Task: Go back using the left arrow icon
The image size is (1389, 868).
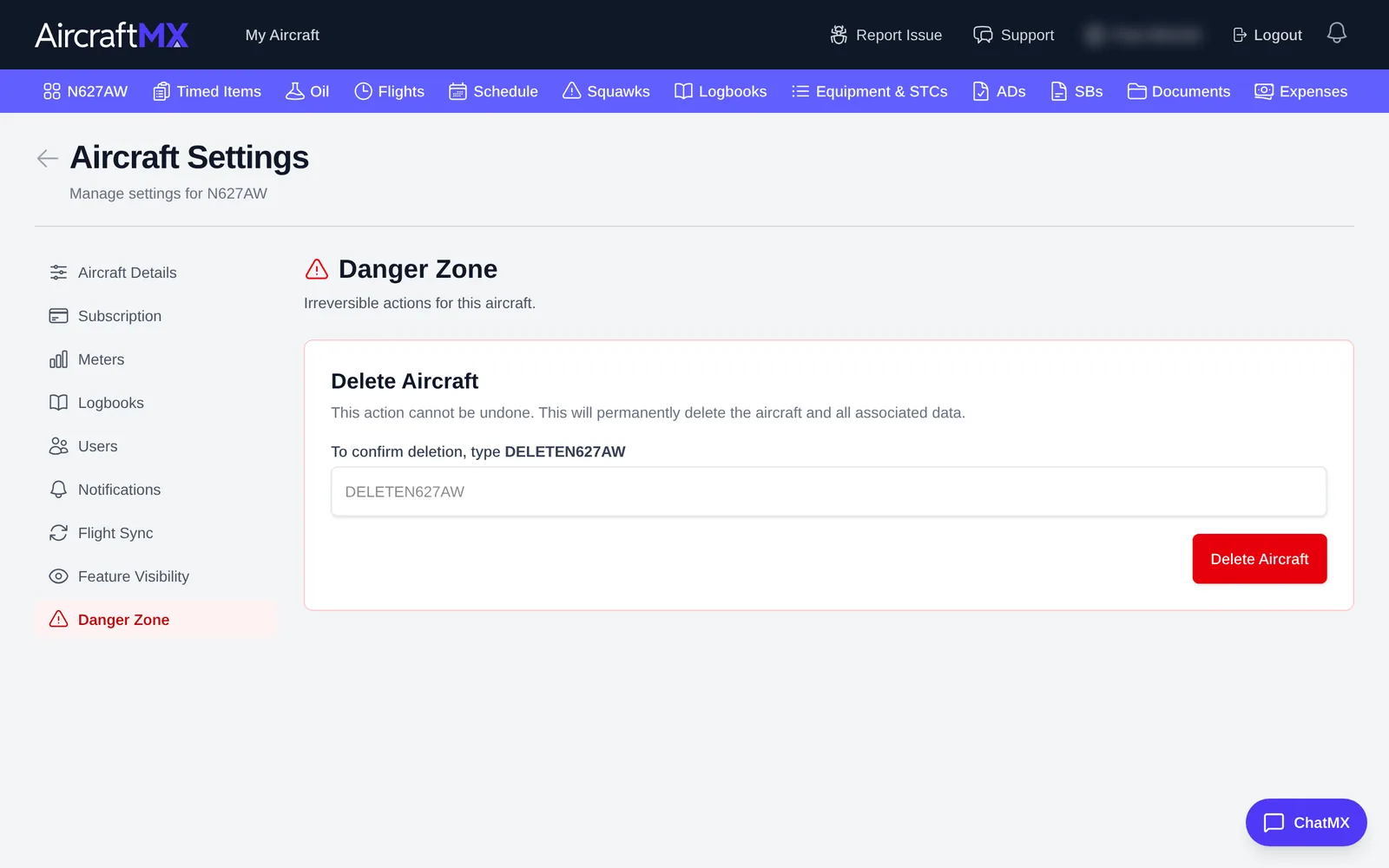Action: (48, 158)
